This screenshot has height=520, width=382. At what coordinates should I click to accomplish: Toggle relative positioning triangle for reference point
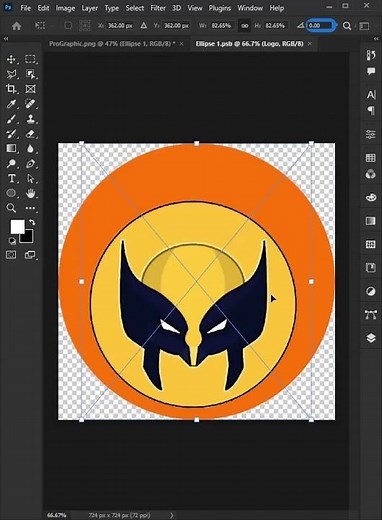click(x=143, y=25)
